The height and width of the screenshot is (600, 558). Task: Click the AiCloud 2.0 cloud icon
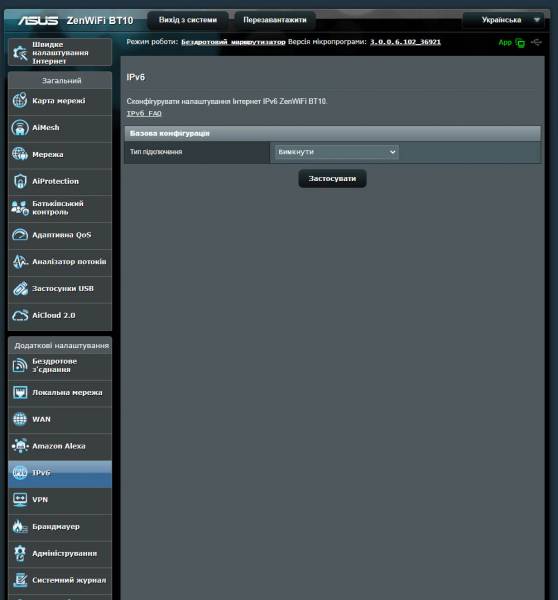[x=20, y=315]
